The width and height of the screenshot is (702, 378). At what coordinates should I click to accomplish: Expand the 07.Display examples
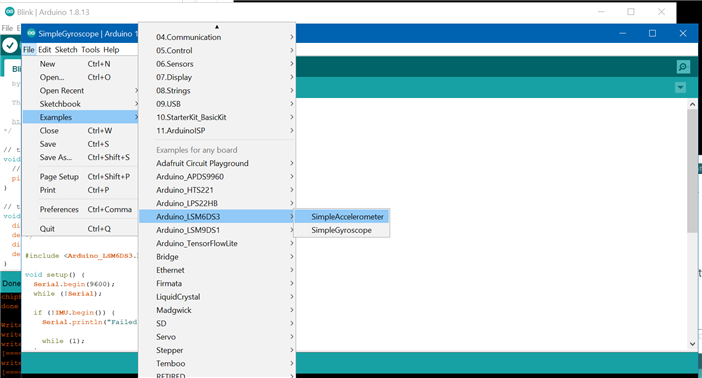[217, 77]
